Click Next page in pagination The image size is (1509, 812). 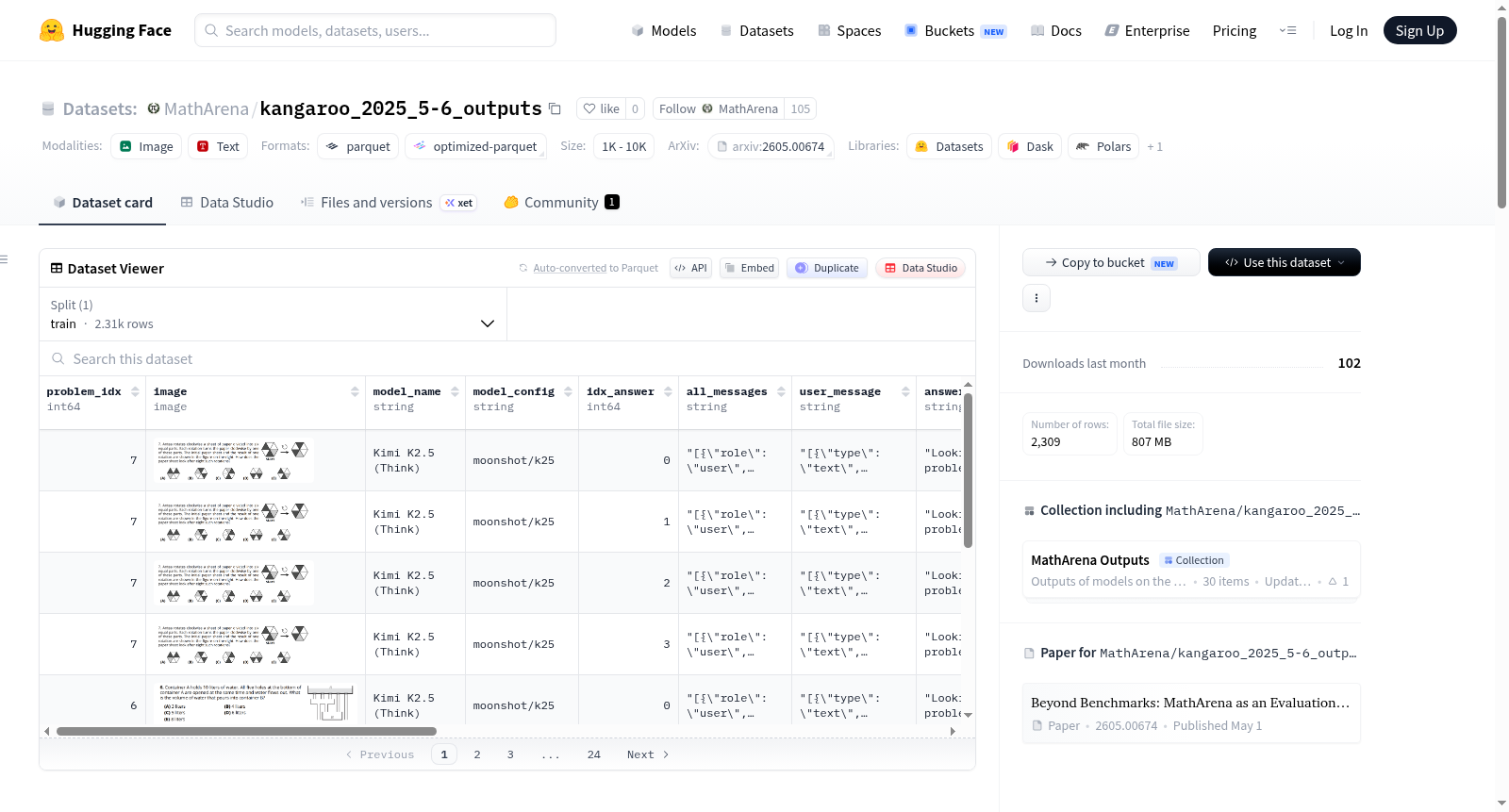pyautogui.click(x=648, y=754)
